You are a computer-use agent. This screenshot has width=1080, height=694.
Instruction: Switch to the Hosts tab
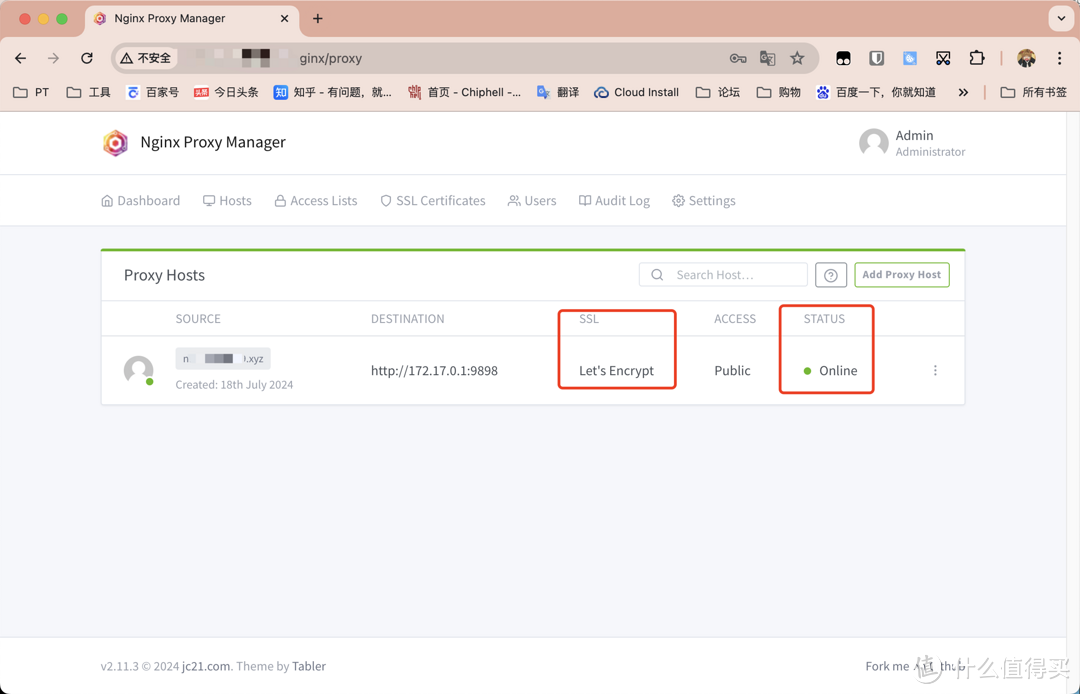tap(227, 200)
